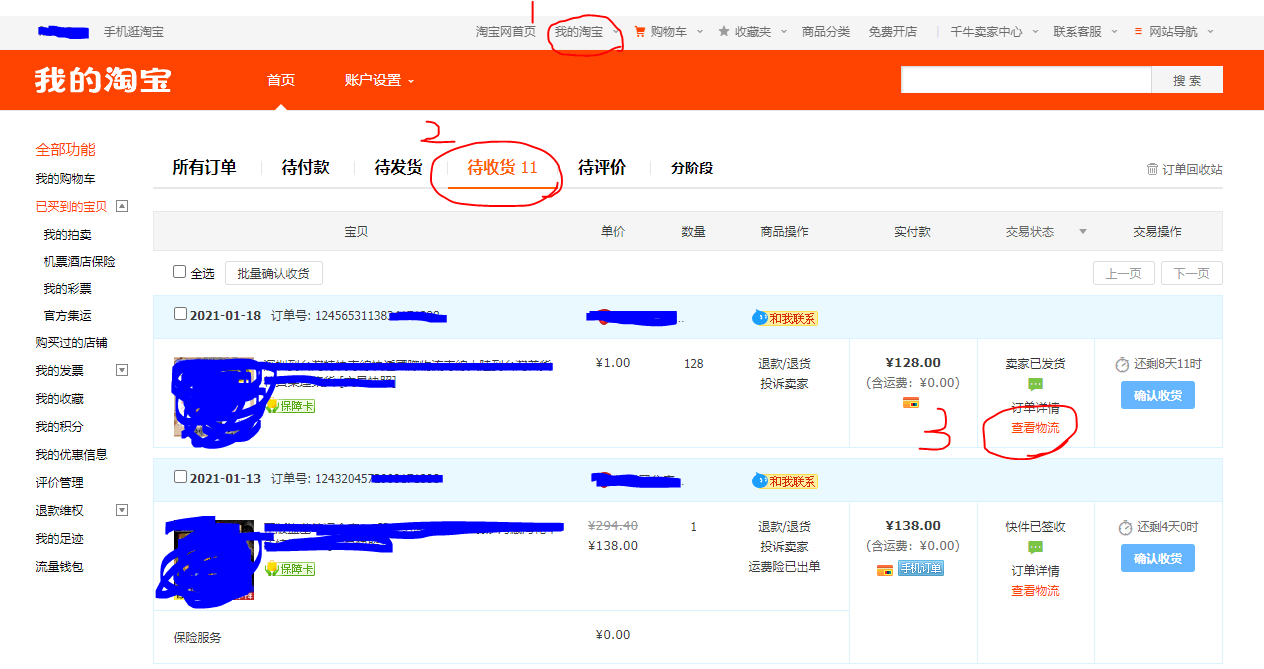1264x669 pixels.
Task: Switch to the 所有订单 tab
Action: click(x=204, y=168)
